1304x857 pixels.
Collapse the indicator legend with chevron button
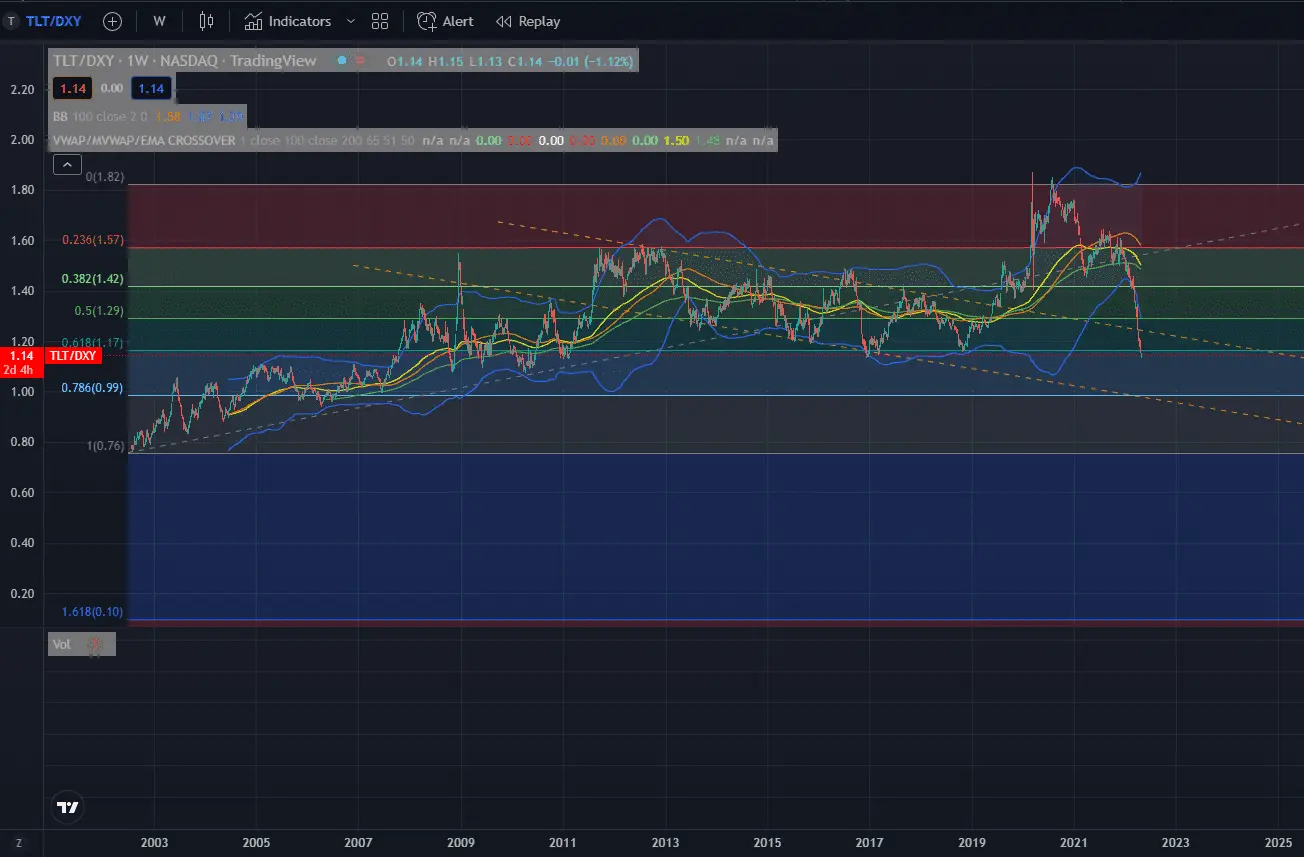click(67, 165)
